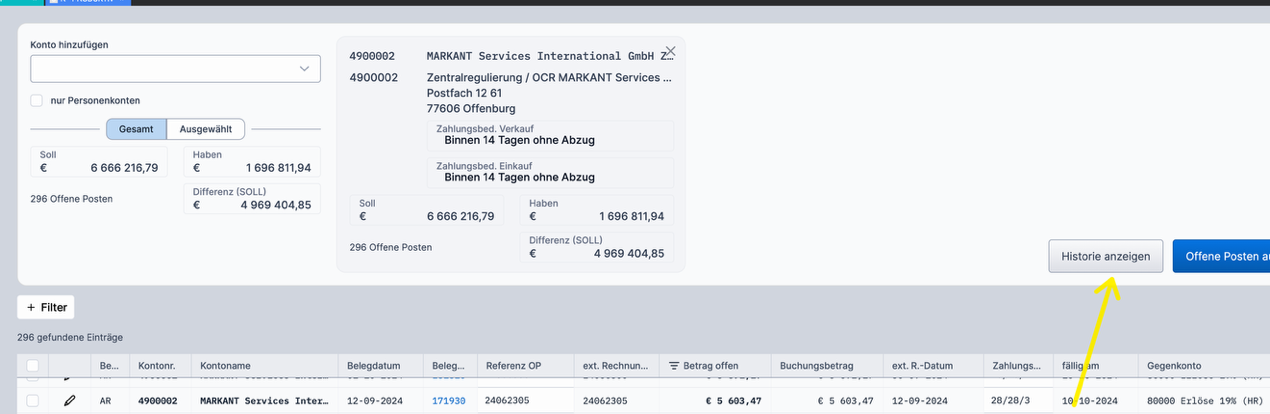Open the 'Konto hinzufügen' combo box
This screenshot has height=414, width=1270.
pos(175,68)
